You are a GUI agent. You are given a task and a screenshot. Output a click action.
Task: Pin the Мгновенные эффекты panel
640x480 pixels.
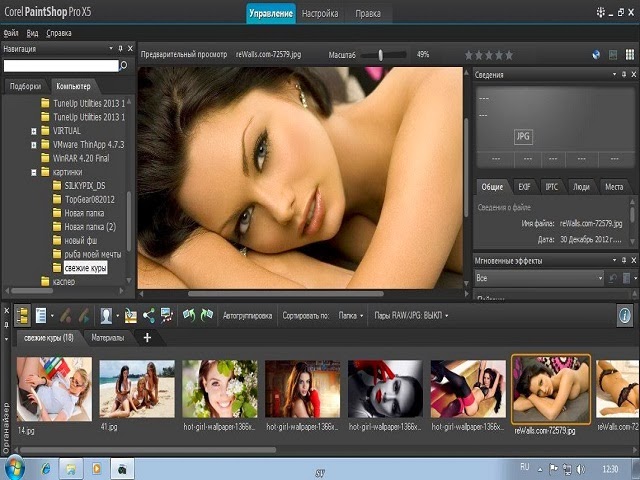tap(624, 260)
